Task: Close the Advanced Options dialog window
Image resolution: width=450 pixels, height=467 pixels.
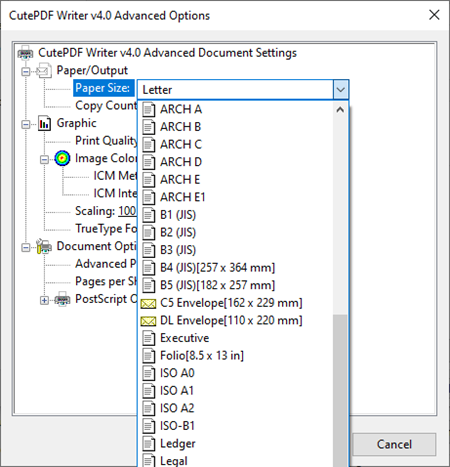Action: click(x=434, y=15)
